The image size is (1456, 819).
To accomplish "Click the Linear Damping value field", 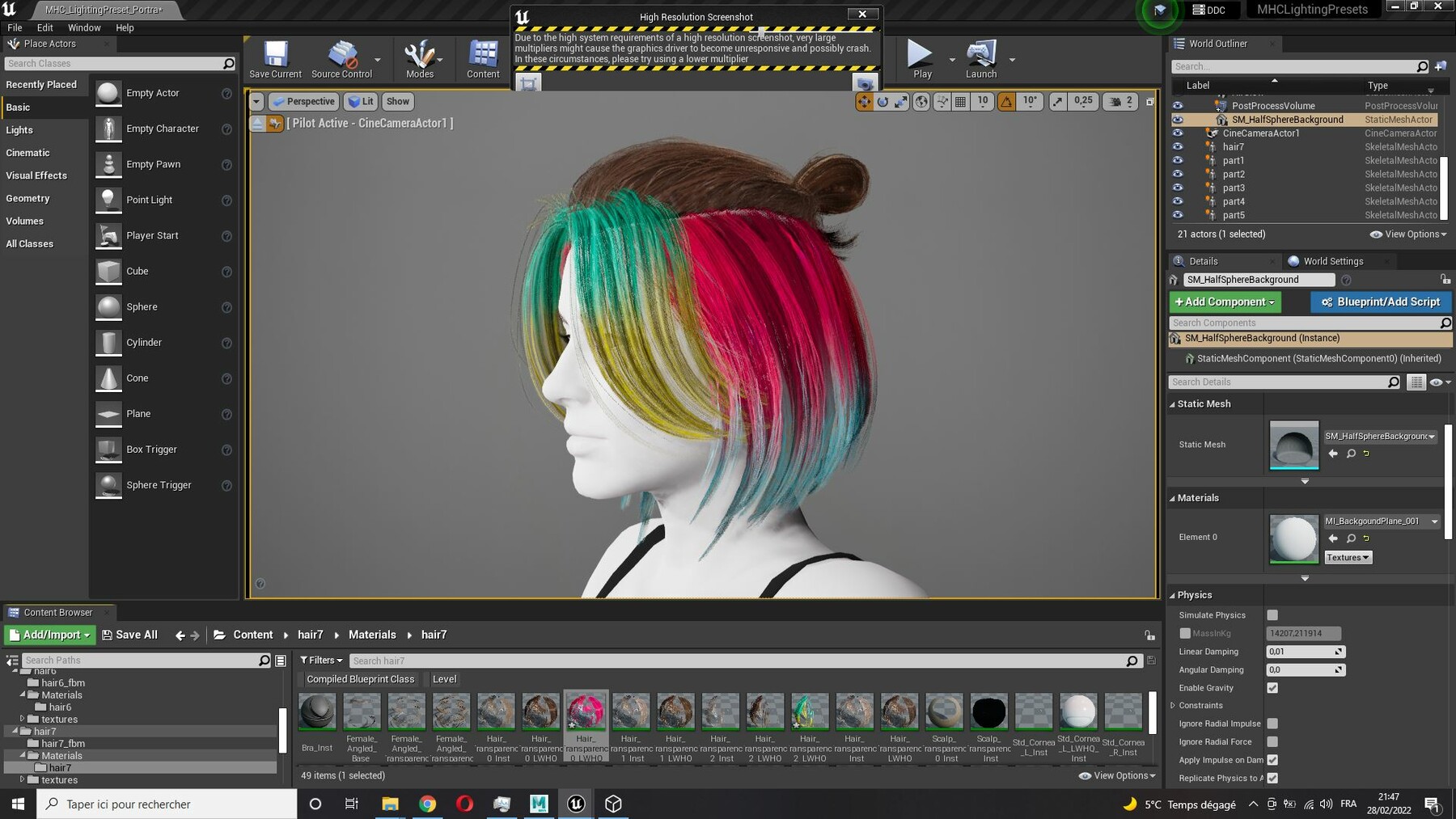I will (1305, 652).
